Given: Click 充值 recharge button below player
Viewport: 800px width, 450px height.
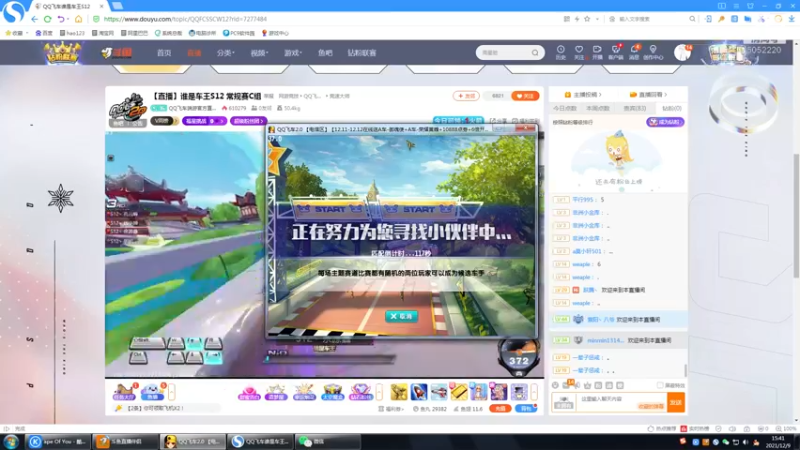Looking at the screenshot, I should pyautogui.click(x=500, y=408).
